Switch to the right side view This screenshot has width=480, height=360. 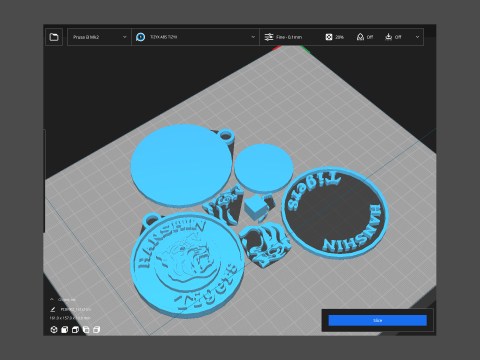[96, 330]
